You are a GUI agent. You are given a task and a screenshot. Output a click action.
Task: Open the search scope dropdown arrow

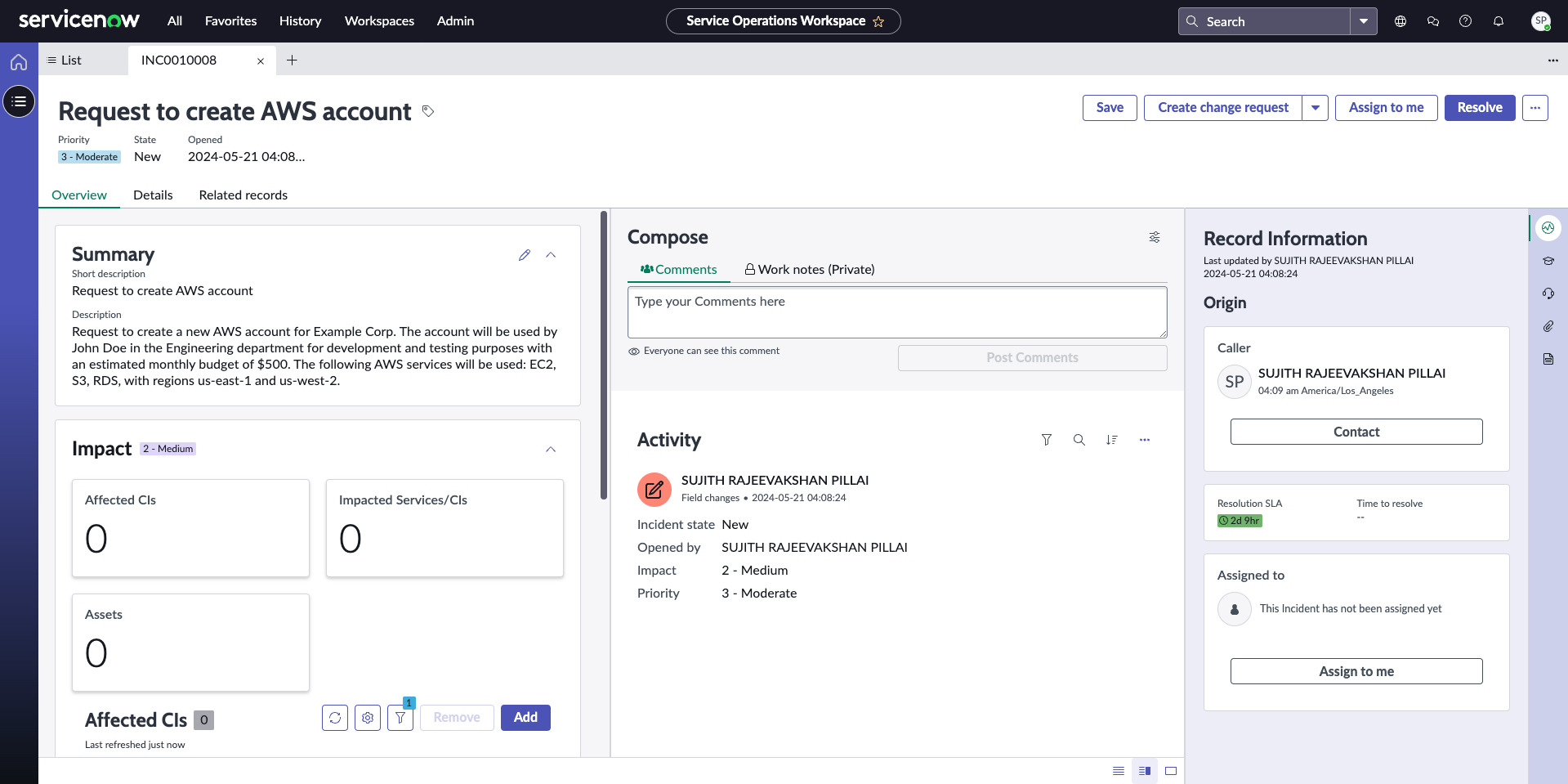1364,21
